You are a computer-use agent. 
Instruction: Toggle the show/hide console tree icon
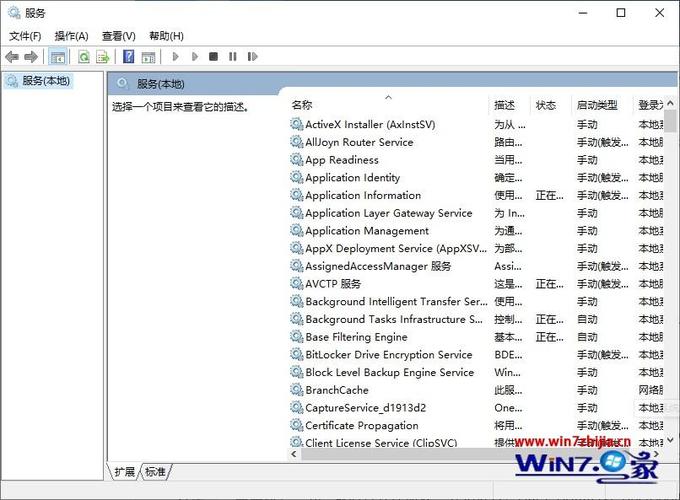pyautogui.click(x=58, y=57)
